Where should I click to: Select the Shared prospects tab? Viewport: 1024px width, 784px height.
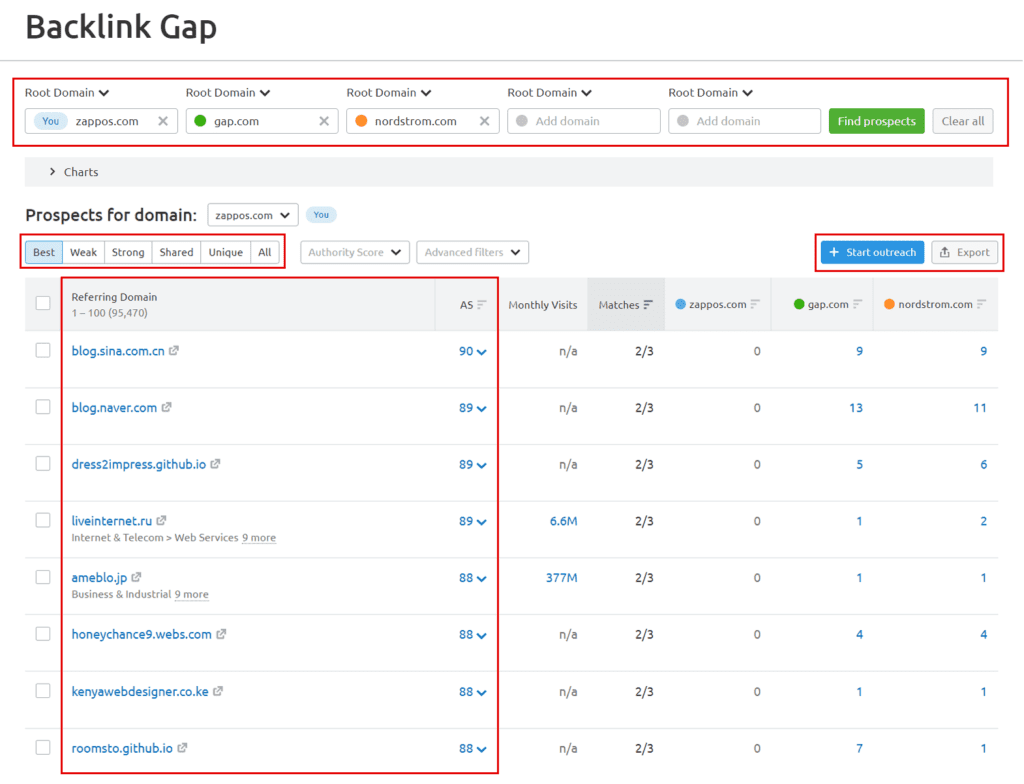176,252
